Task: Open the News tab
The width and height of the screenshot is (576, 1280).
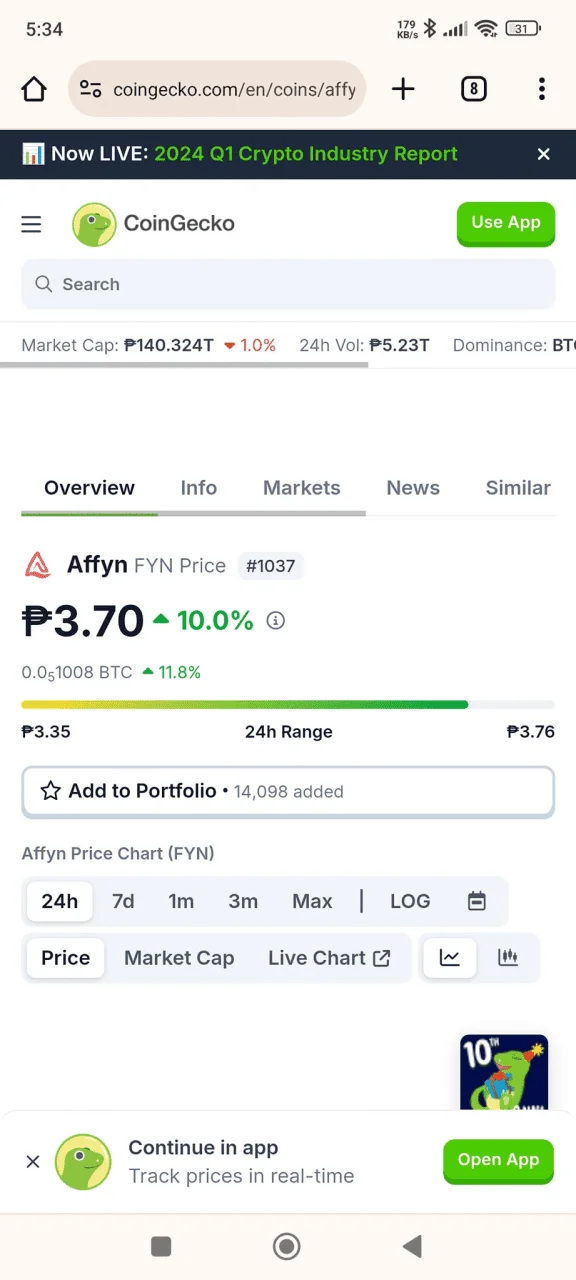Action: coord(413,488)
